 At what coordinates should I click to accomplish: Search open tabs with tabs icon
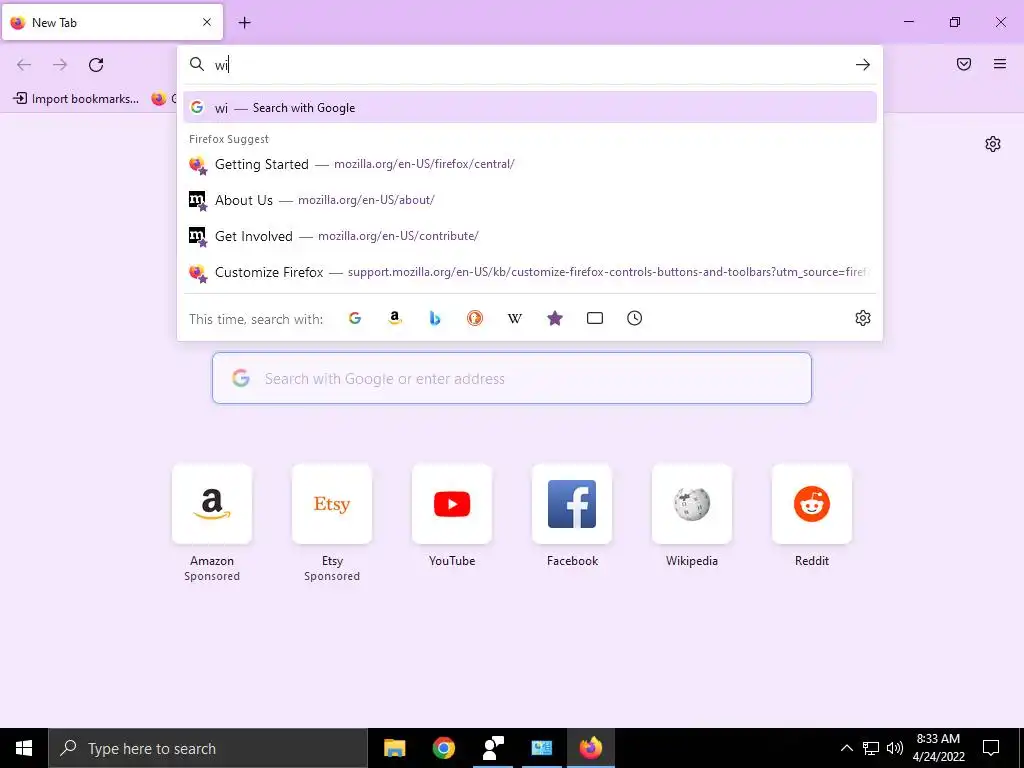click(595, 318)
